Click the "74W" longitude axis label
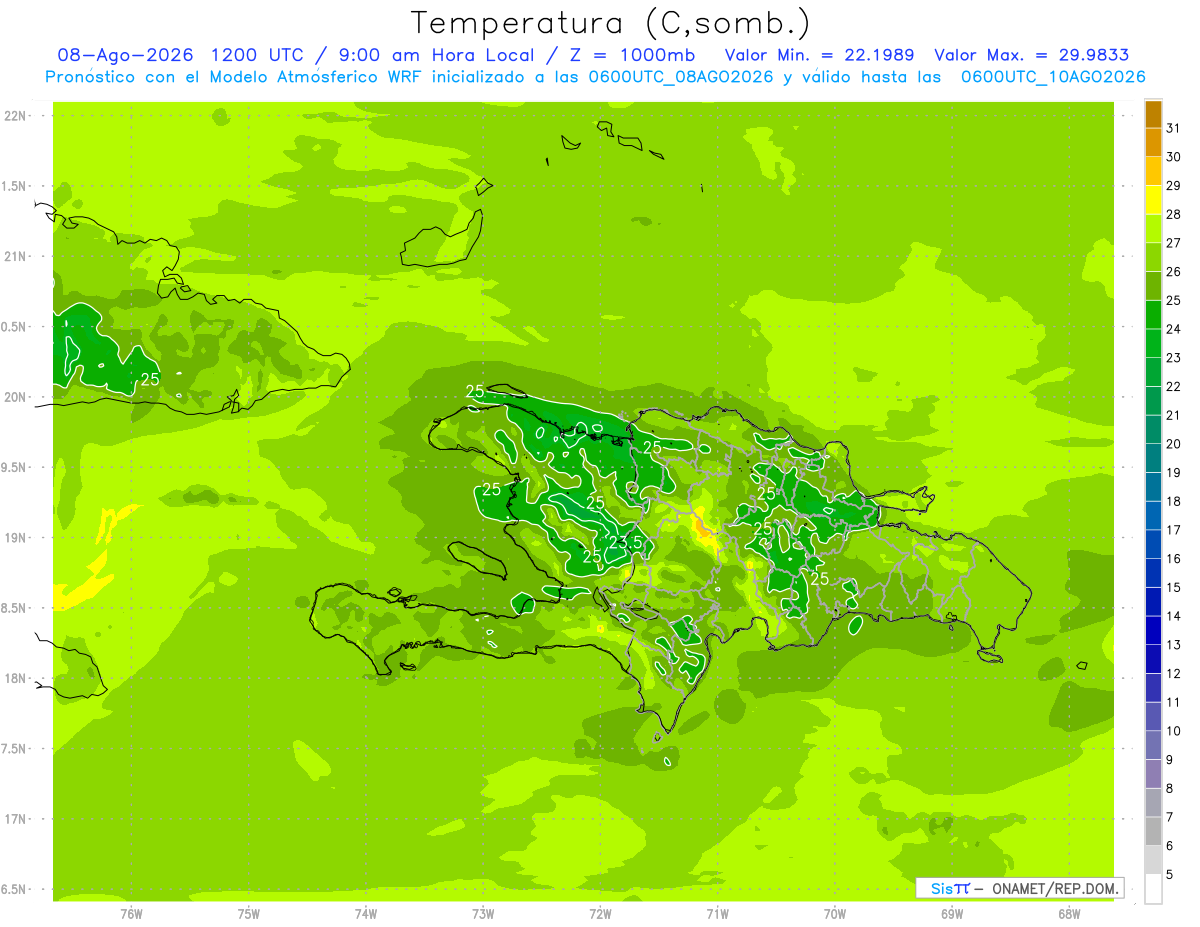Screen dimensions: 1200x927 pyautogui.click(x=366, y=913)
